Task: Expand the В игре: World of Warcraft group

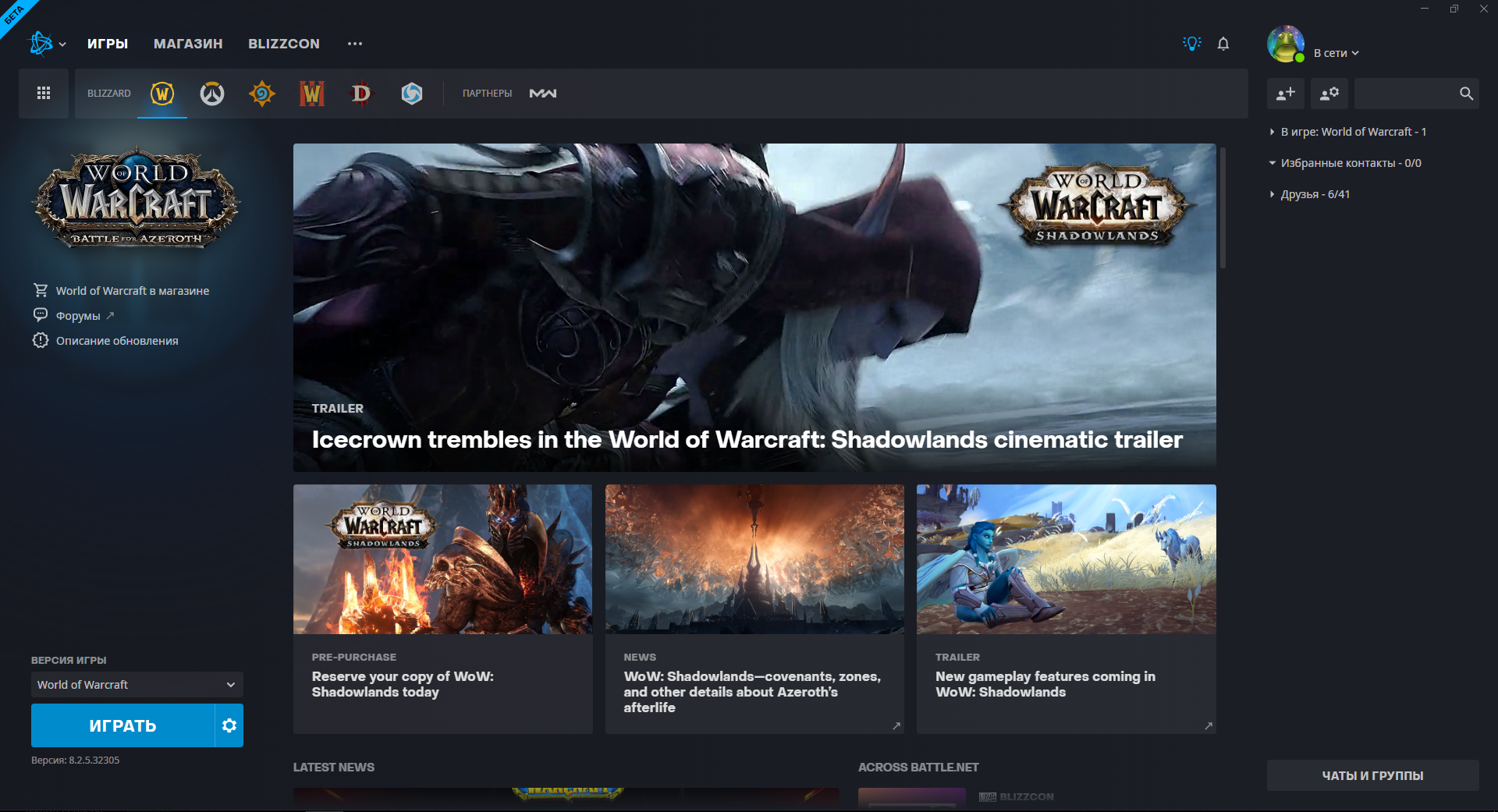Action: [1354, 132]
